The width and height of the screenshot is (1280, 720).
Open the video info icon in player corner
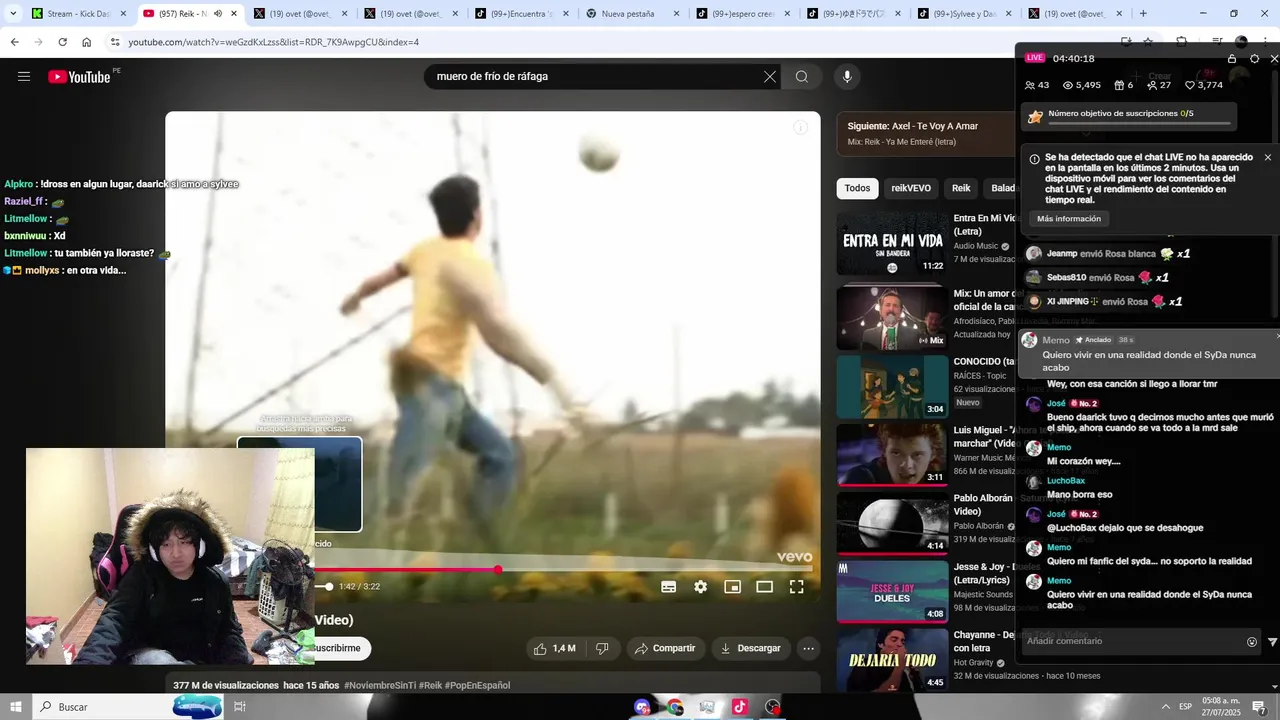(800, 127)
